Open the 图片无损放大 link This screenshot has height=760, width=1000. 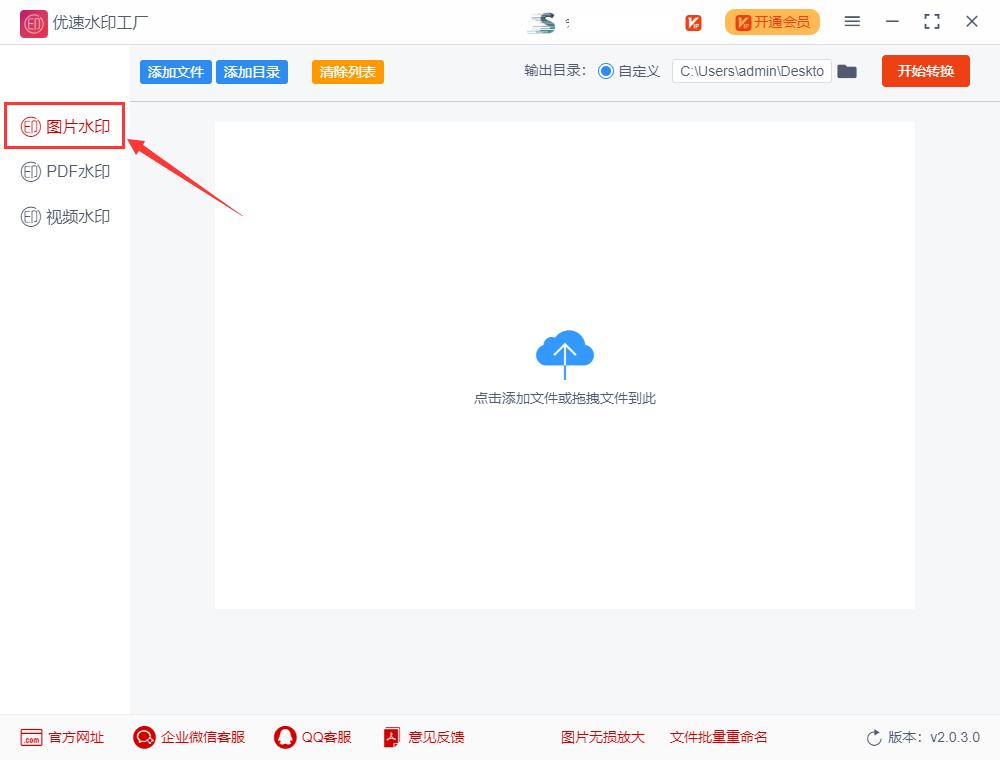click(x=601, y=737)
